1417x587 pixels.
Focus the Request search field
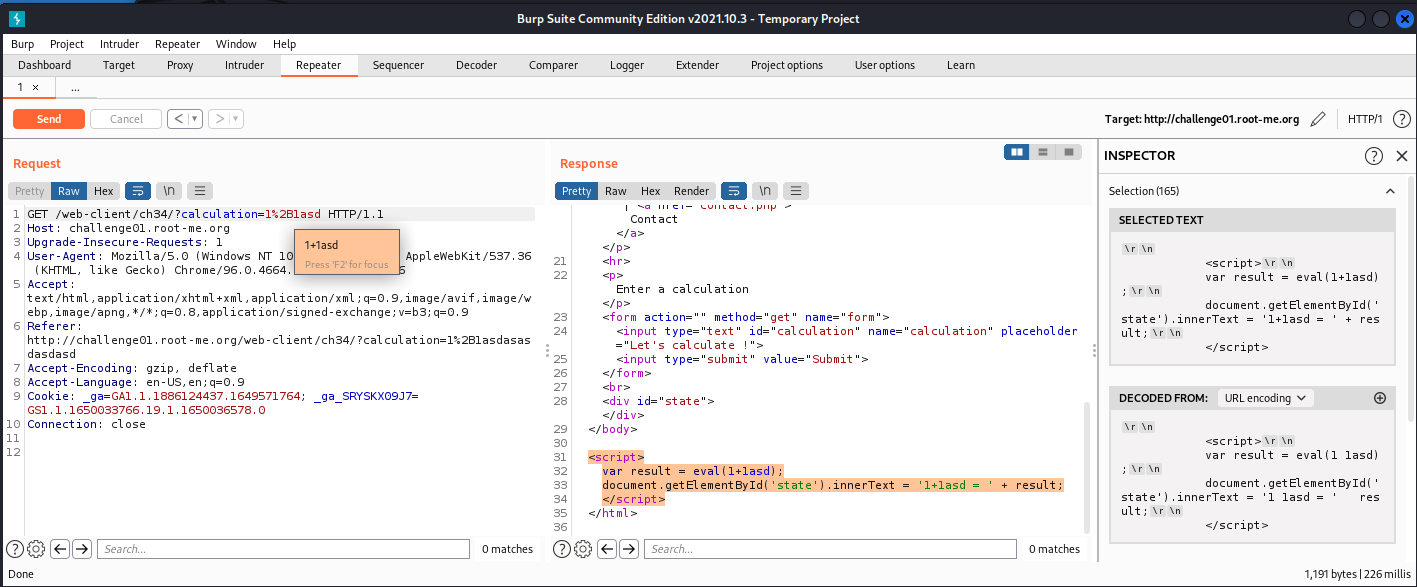pos(283,548)
